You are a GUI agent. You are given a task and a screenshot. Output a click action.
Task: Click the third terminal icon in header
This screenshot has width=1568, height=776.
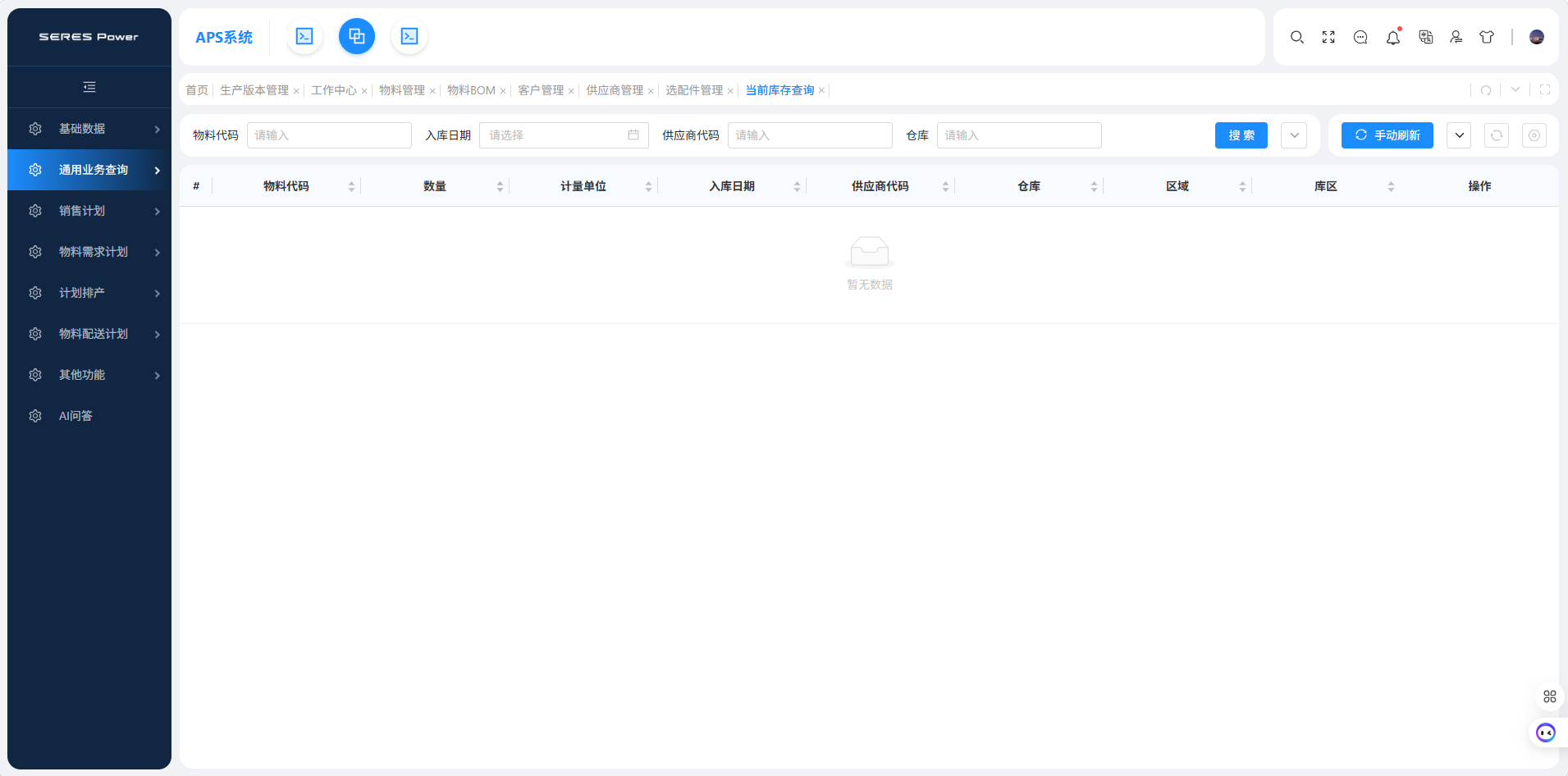409,36
